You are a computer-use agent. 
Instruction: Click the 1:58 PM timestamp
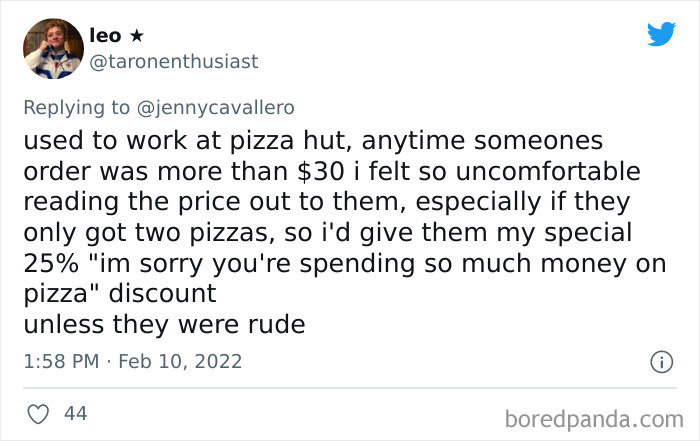pos(58,360)
